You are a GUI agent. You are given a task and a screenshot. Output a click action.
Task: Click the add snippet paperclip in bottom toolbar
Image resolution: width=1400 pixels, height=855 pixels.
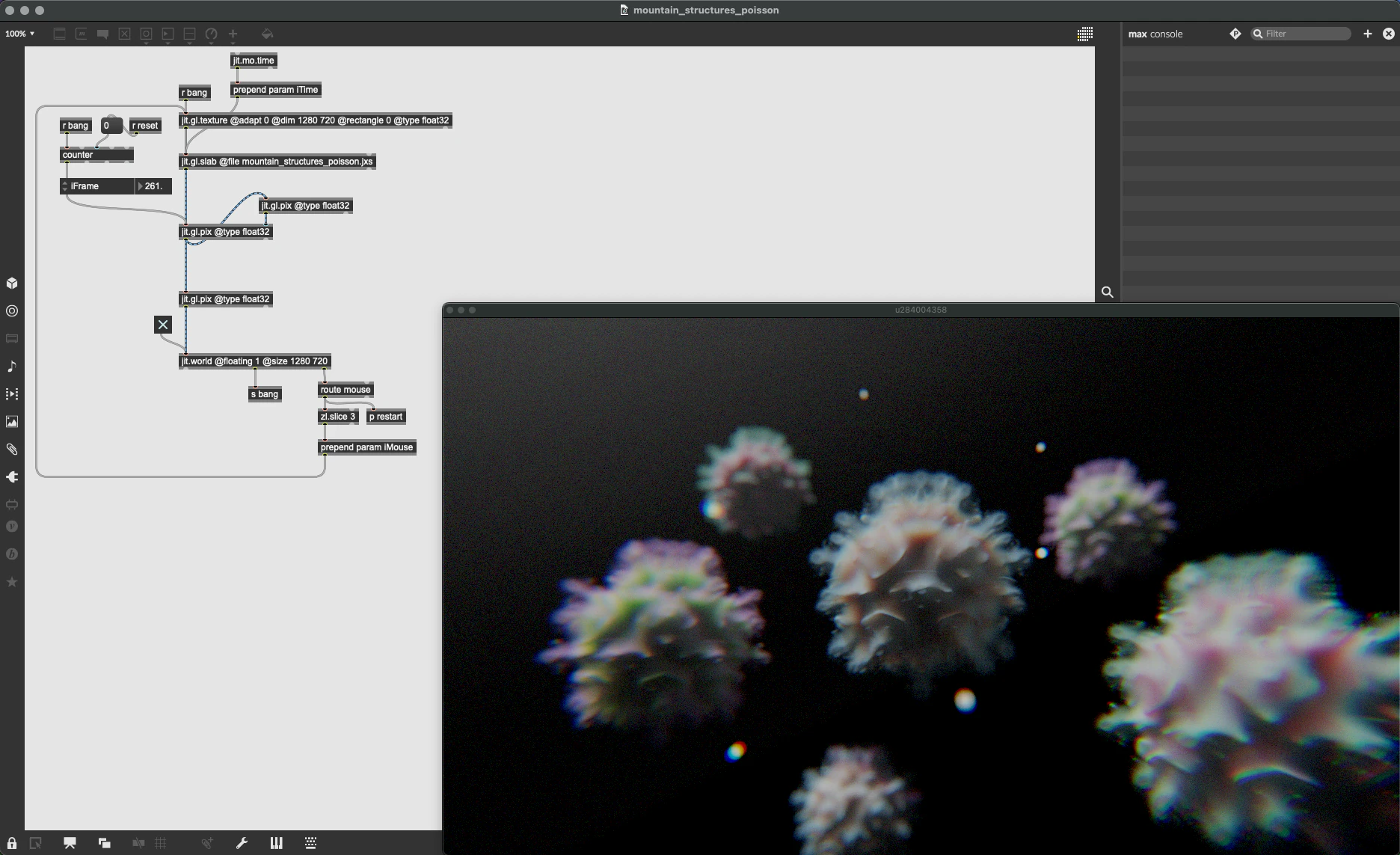(207, 843)
